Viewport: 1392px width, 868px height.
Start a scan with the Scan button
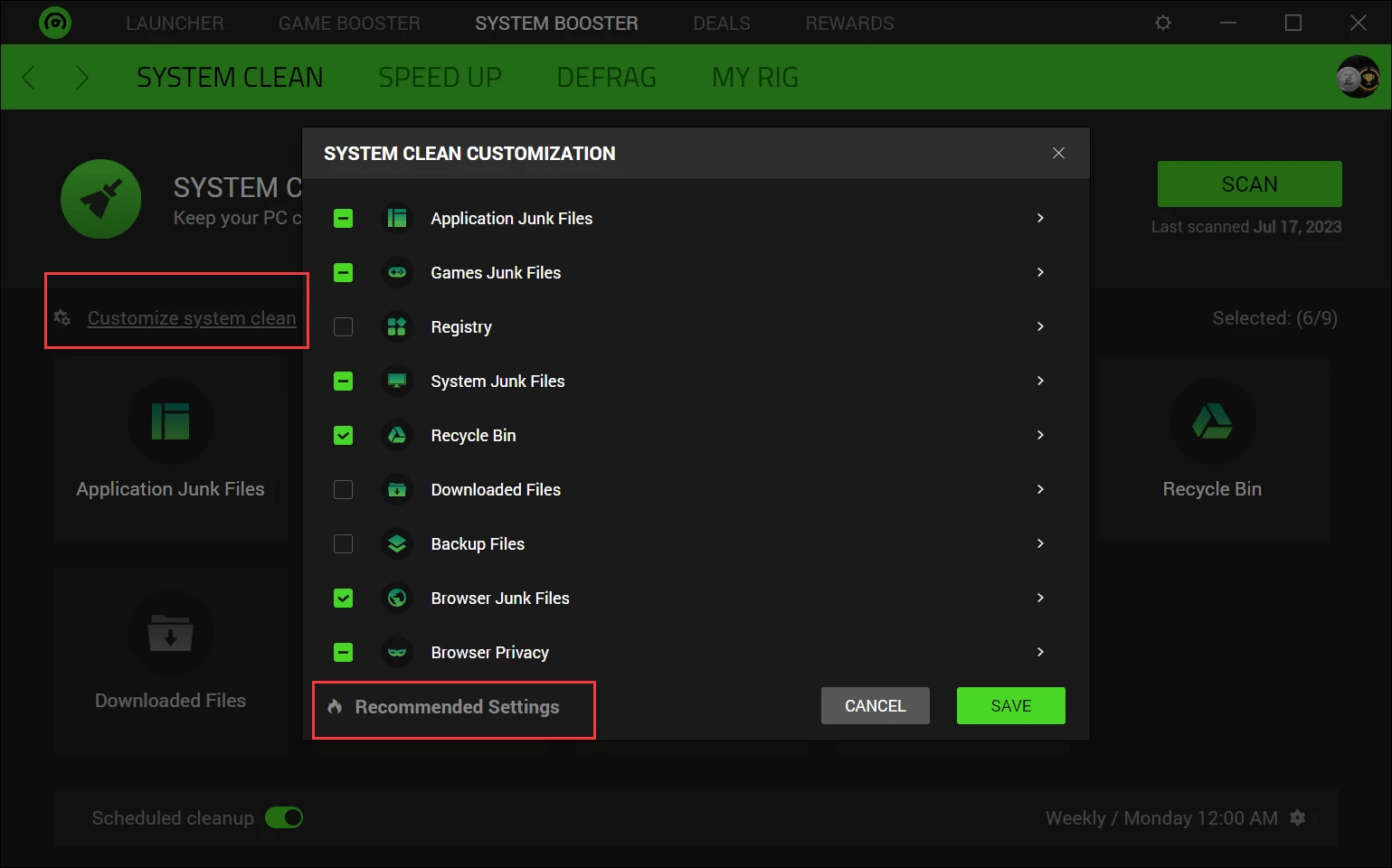tap(1250, 184)
